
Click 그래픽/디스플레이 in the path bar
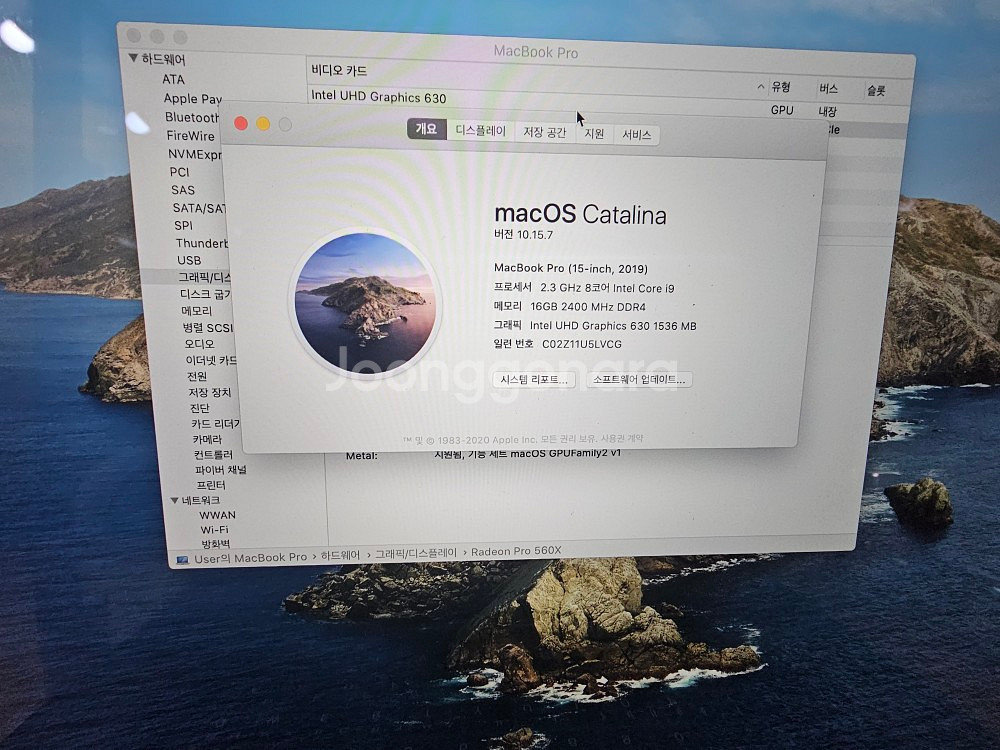[416, 553]
